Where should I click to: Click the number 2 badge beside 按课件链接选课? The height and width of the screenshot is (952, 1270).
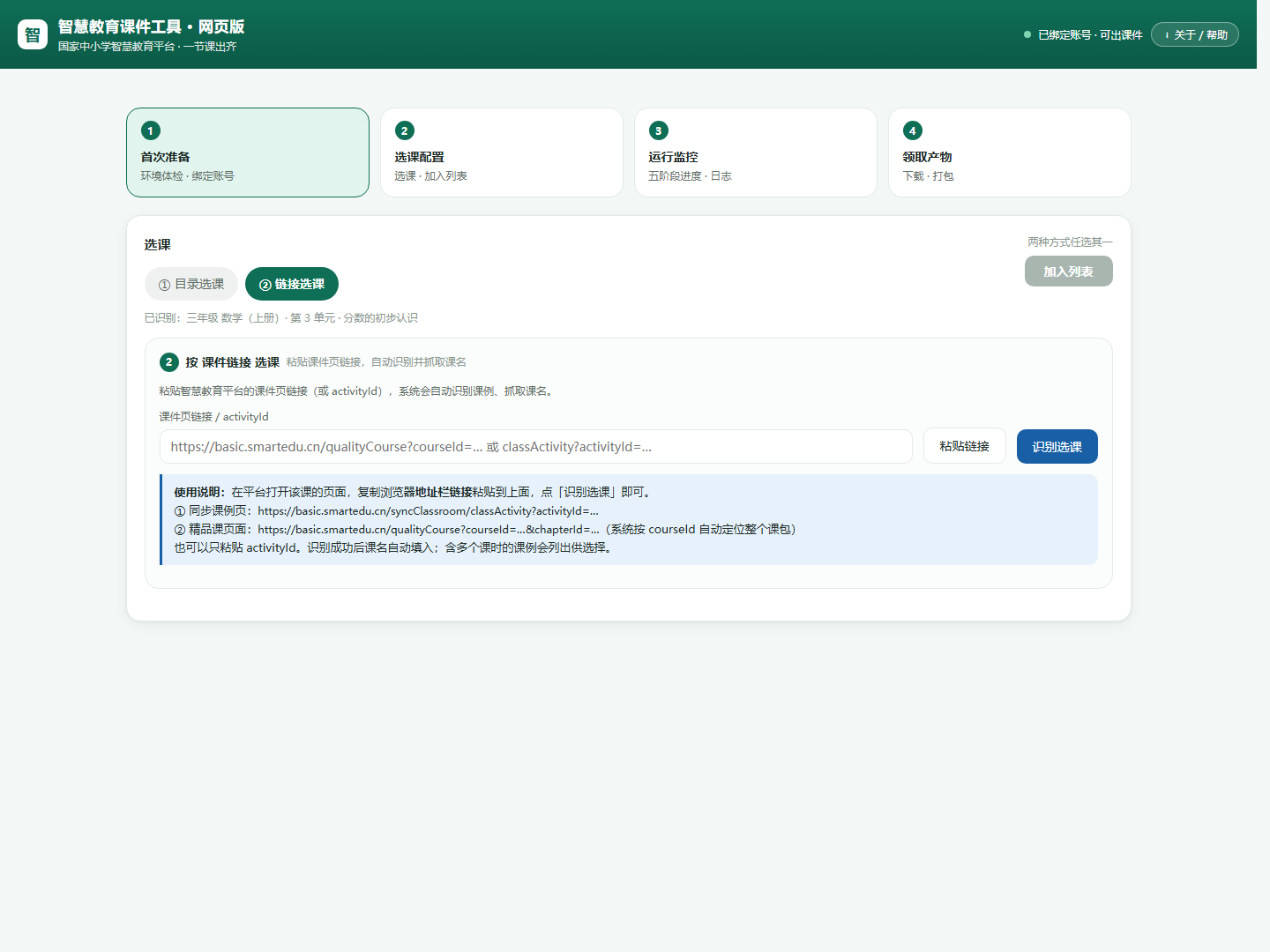click(x=169, y=362)
